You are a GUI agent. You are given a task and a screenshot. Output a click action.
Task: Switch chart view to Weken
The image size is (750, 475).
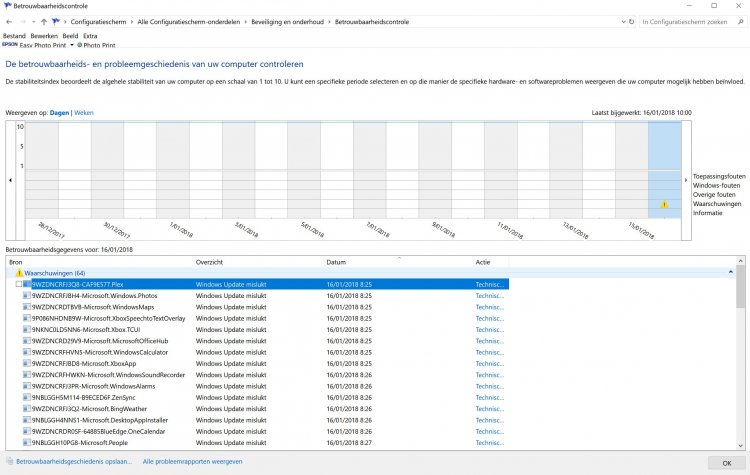click(84, 114)
